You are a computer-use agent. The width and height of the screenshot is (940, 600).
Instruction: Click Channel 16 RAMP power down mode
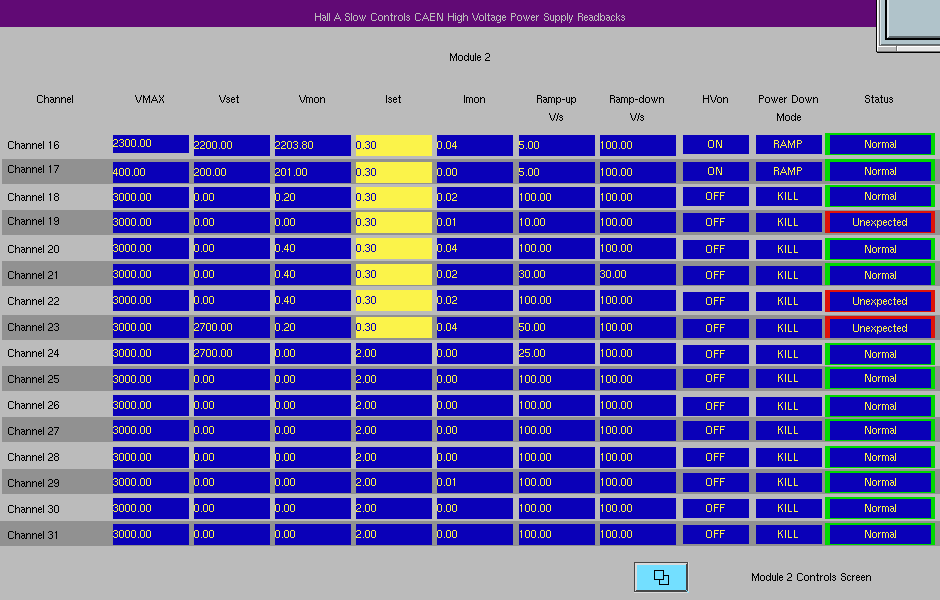click(788, 144)
